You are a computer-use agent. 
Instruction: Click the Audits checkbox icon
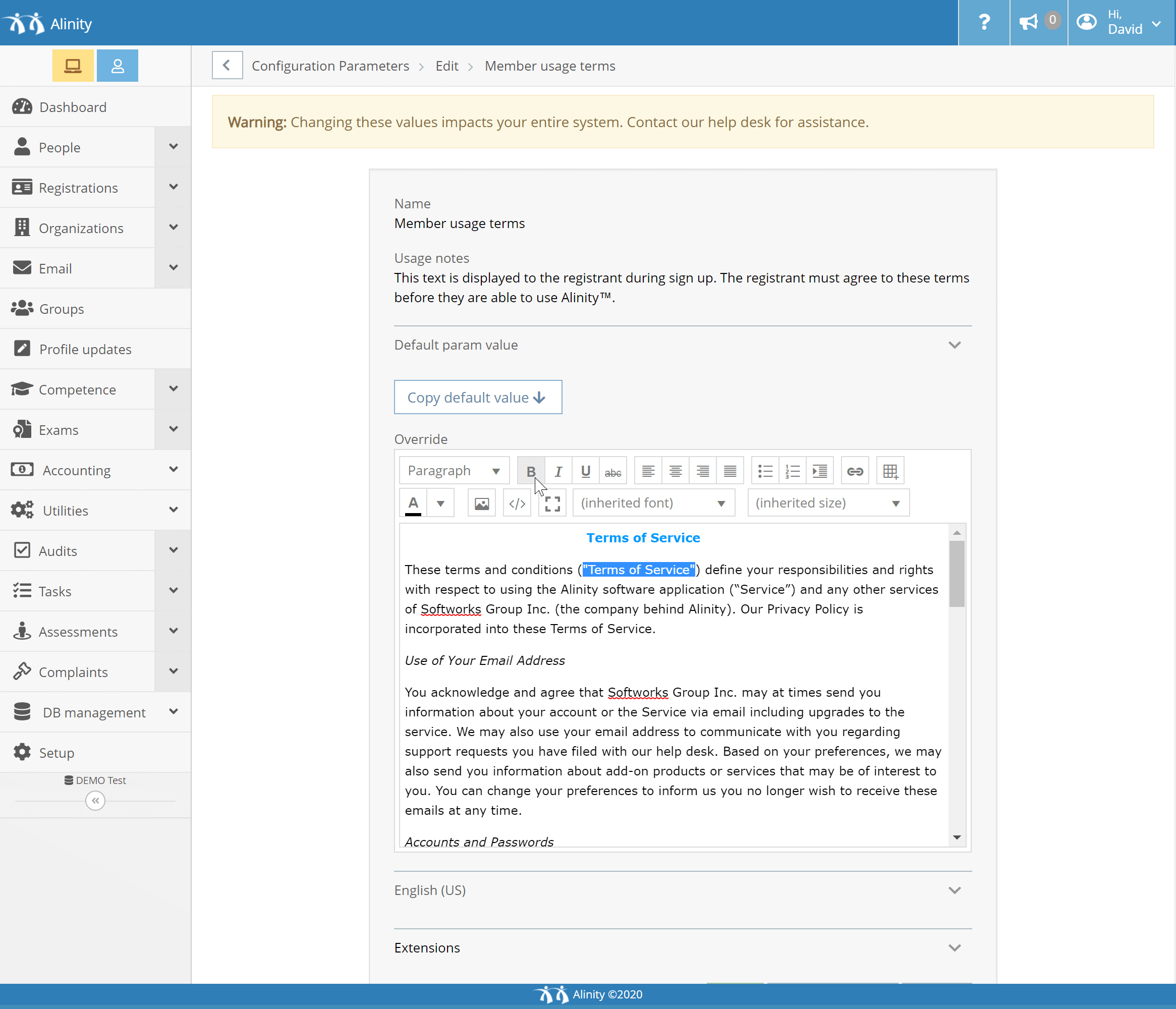[x=22, y=550]
